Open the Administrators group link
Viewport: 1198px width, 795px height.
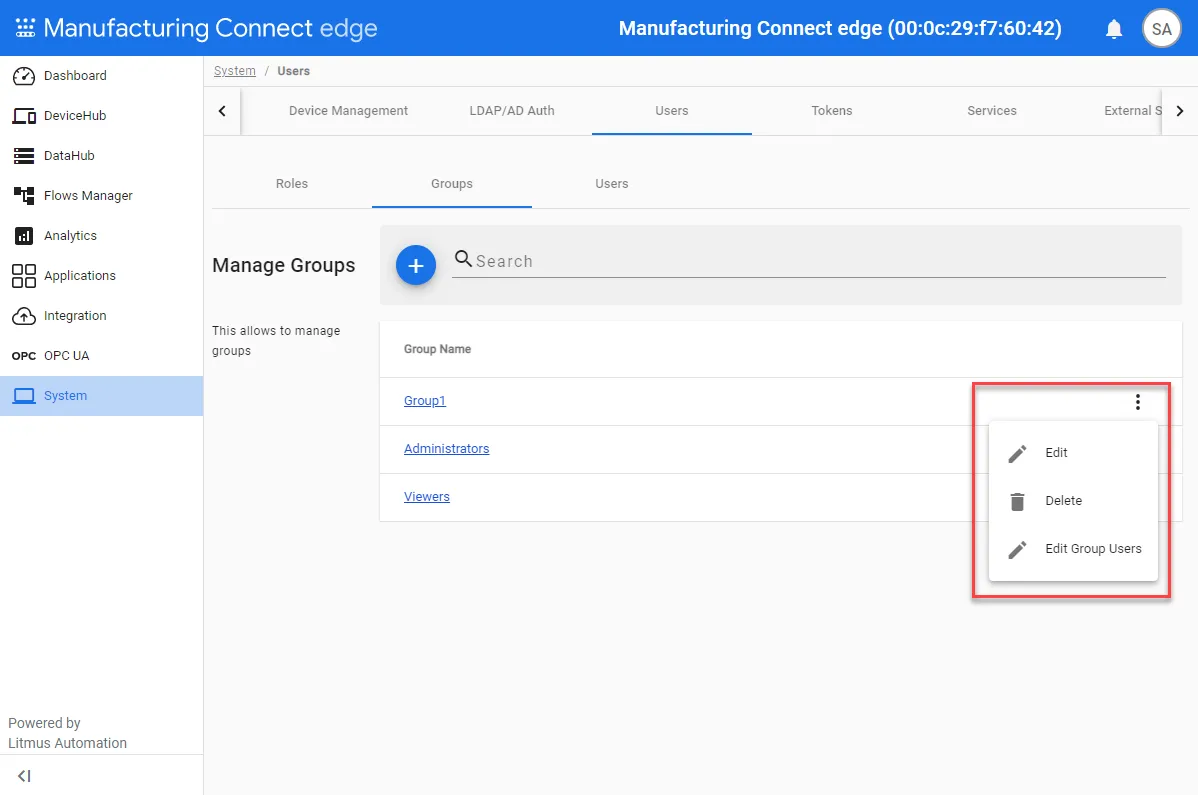click(x=446, y=449)
